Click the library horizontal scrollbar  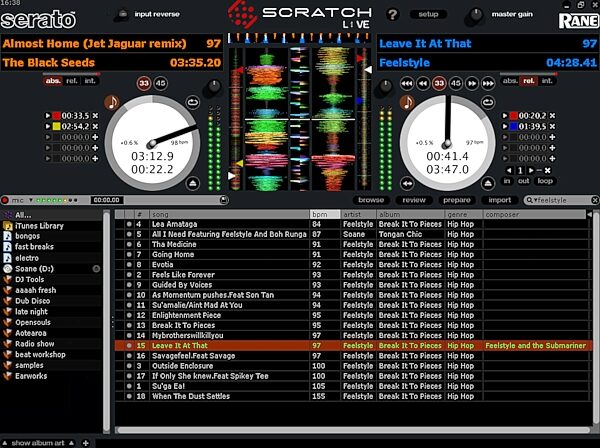[x=353, y=430]
